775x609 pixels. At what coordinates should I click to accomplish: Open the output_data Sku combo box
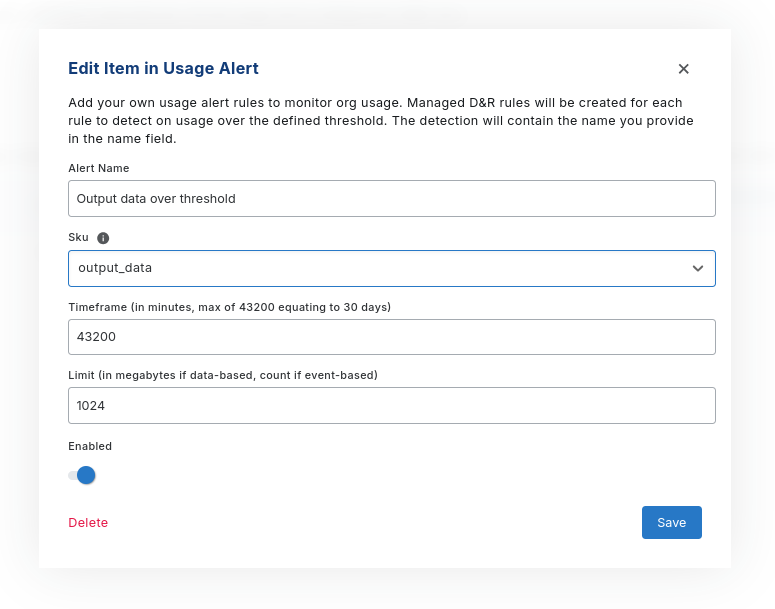pos(380,268)
